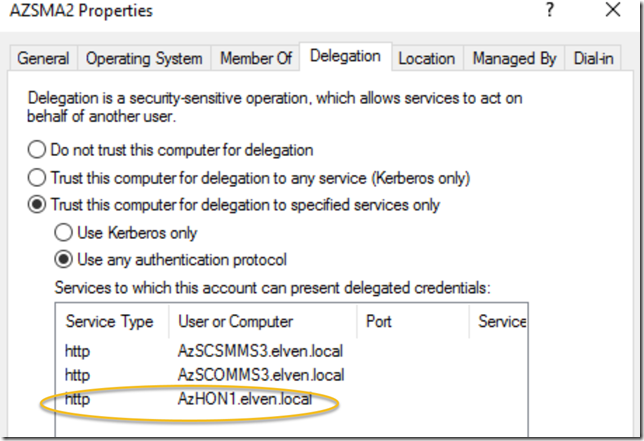Sort by User or Computer column
This screenshot has height=441, width=644.
click(x=235, y=322)
